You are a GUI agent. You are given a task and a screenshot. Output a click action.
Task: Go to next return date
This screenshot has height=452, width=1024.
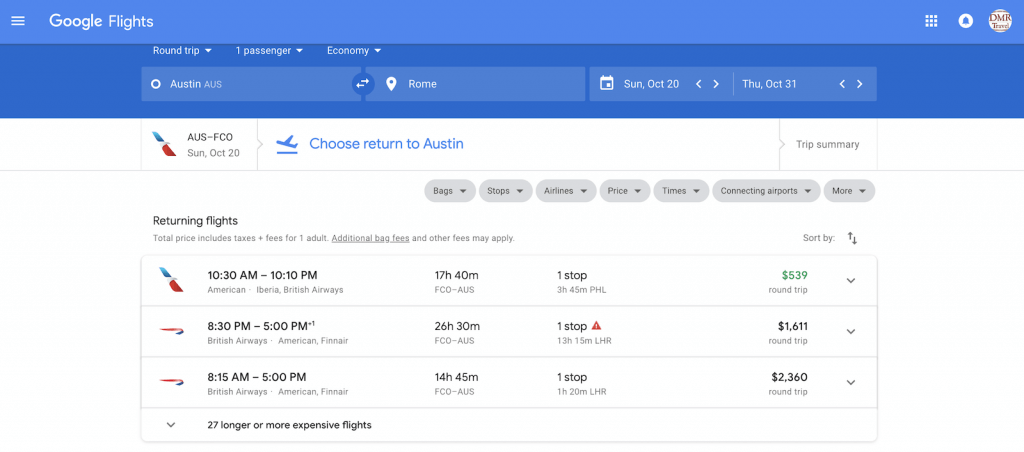(x=859, y=84)
